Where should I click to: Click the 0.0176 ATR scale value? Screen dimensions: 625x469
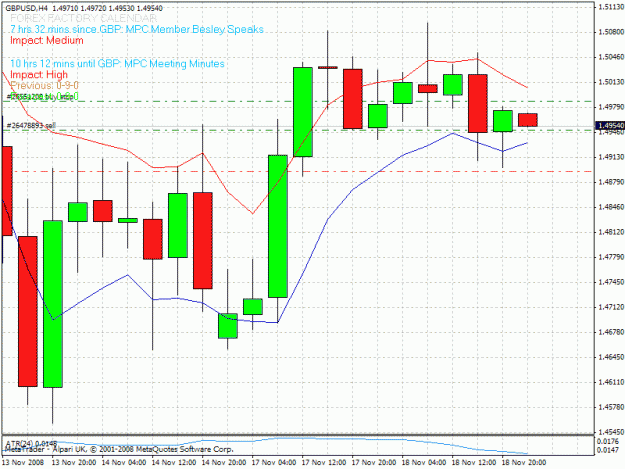[x=608, y=442]
